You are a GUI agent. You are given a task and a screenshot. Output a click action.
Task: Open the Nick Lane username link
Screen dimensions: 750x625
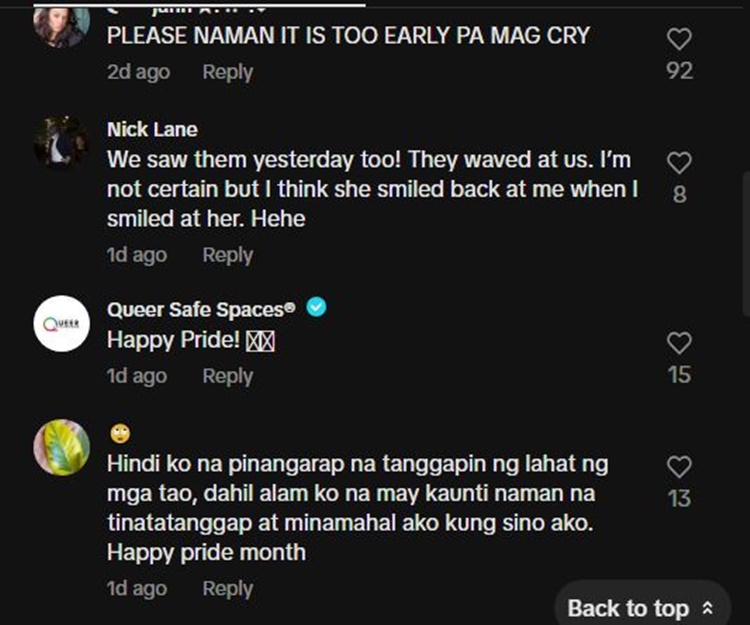click(152, 129)
